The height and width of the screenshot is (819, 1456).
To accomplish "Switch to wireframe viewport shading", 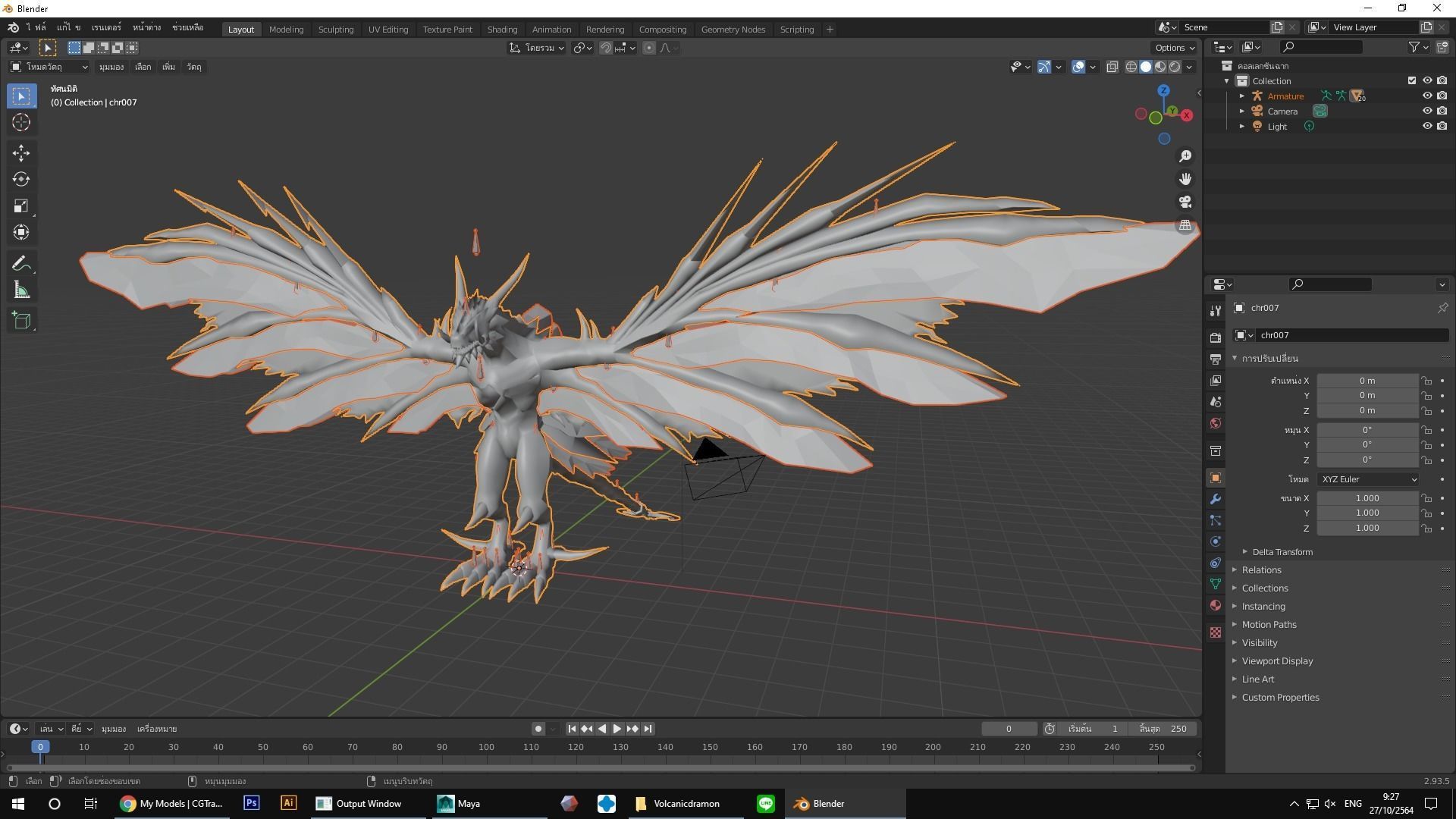I will (1131, 67).
